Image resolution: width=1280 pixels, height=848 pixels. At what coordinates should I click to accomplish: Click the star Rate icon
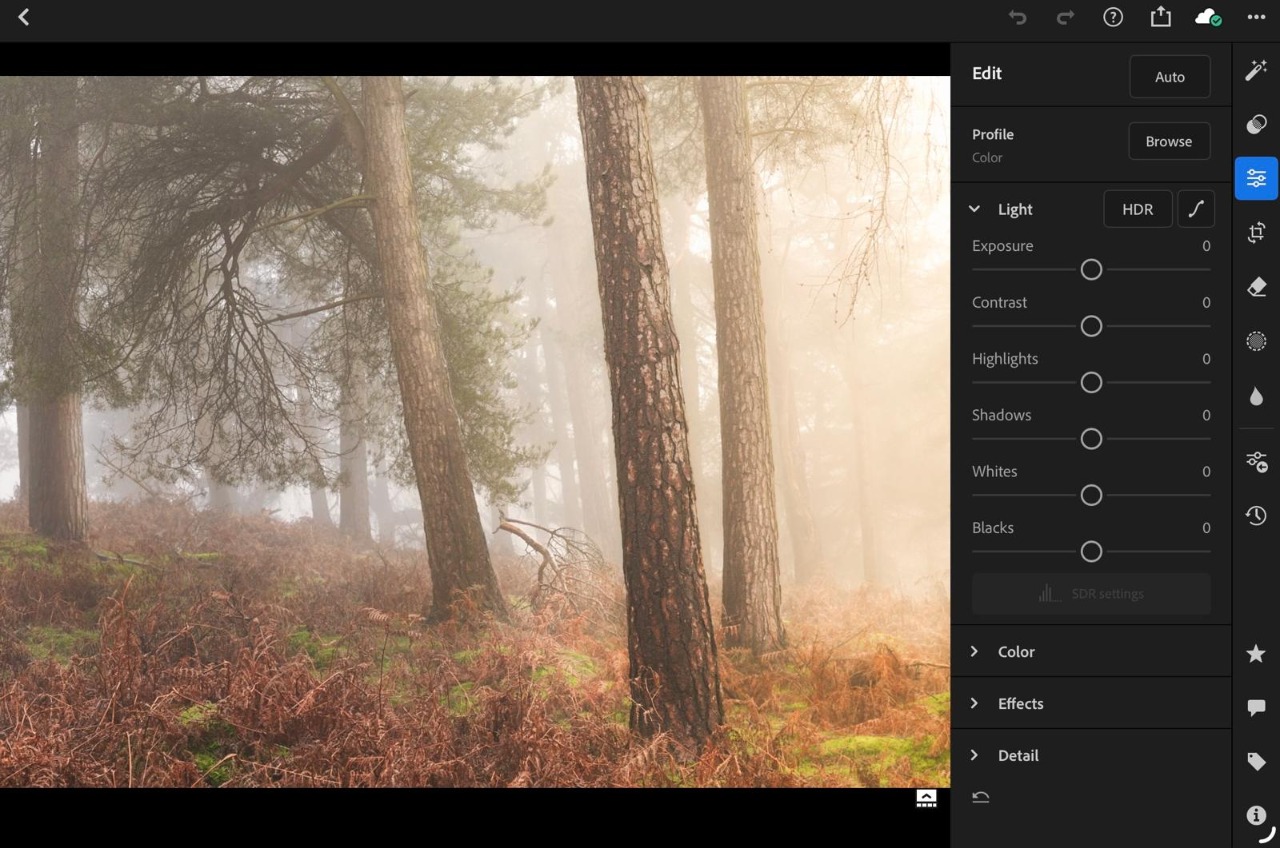point(1256,654)
